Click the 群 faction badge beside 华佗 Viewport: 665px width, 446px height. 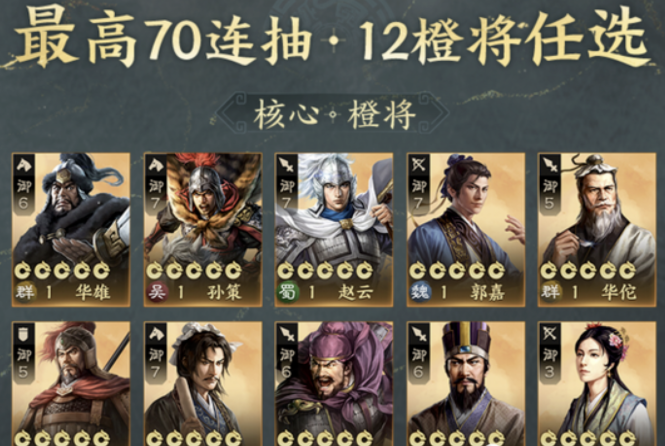(x=551, y=292)
